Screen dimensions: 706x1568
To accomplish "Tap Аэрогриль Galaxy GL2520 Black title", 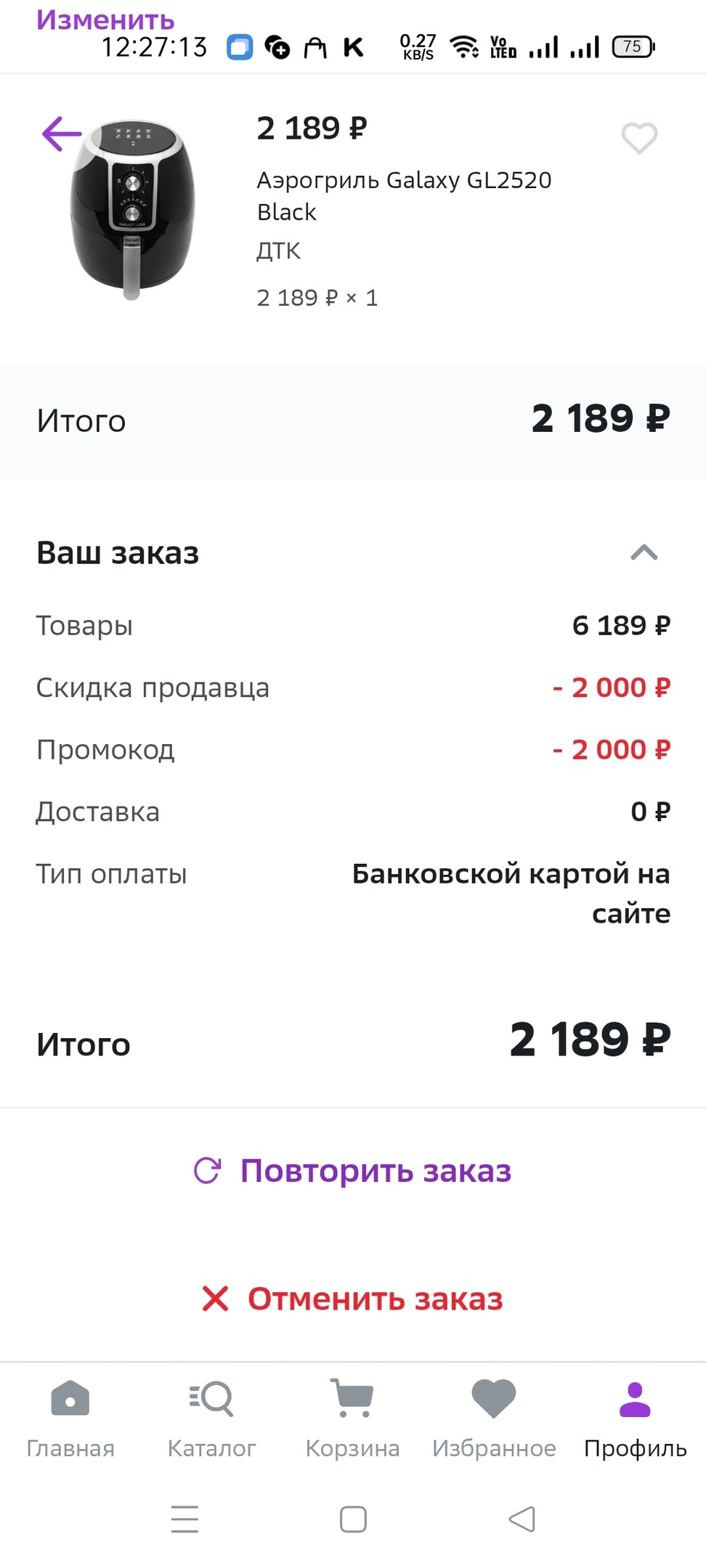I will click(404, 196).
